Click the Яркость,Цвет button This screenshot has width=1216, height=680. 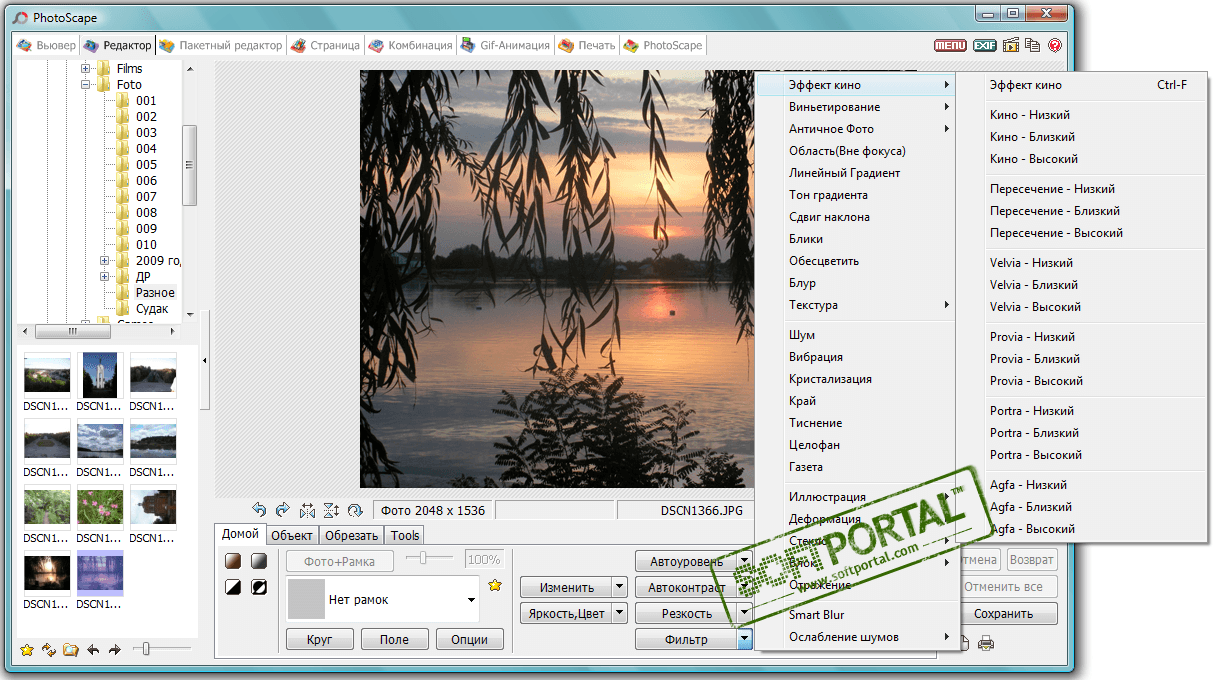566,613
